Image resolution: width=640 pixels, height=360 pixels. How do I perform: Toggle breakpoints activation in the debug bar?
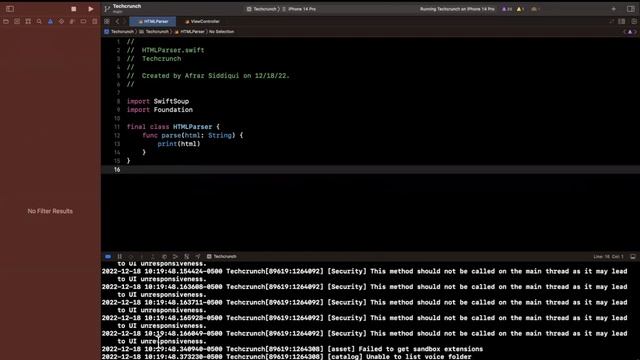[x=108, y=256]
